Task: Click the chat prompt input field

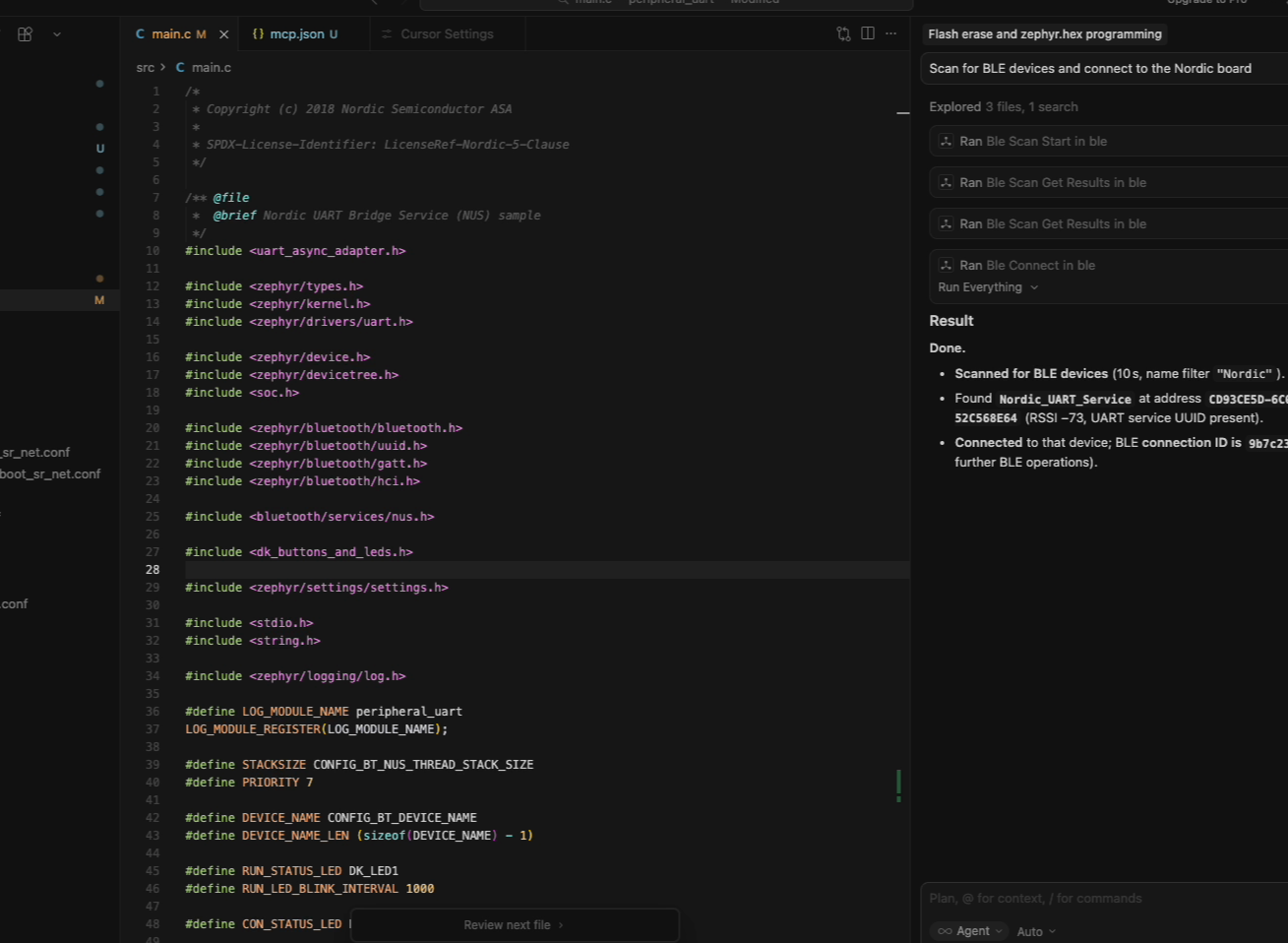Action: [1102, 899]
